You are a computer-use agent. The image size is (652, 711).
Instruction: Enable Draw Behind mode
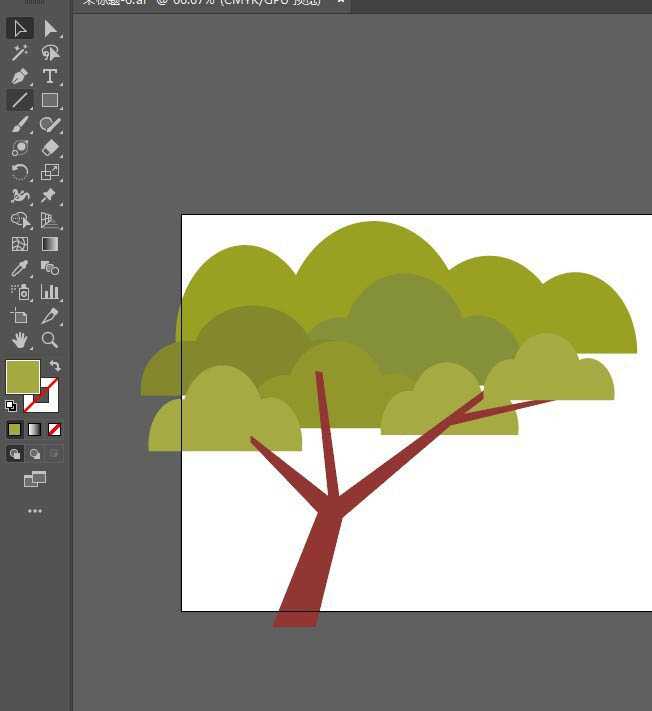[35, 454]
